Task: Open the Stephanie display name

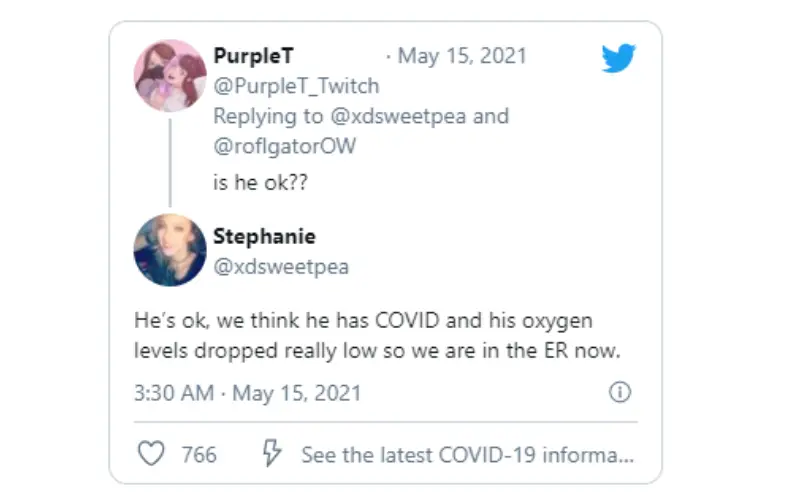Action: 264,236
